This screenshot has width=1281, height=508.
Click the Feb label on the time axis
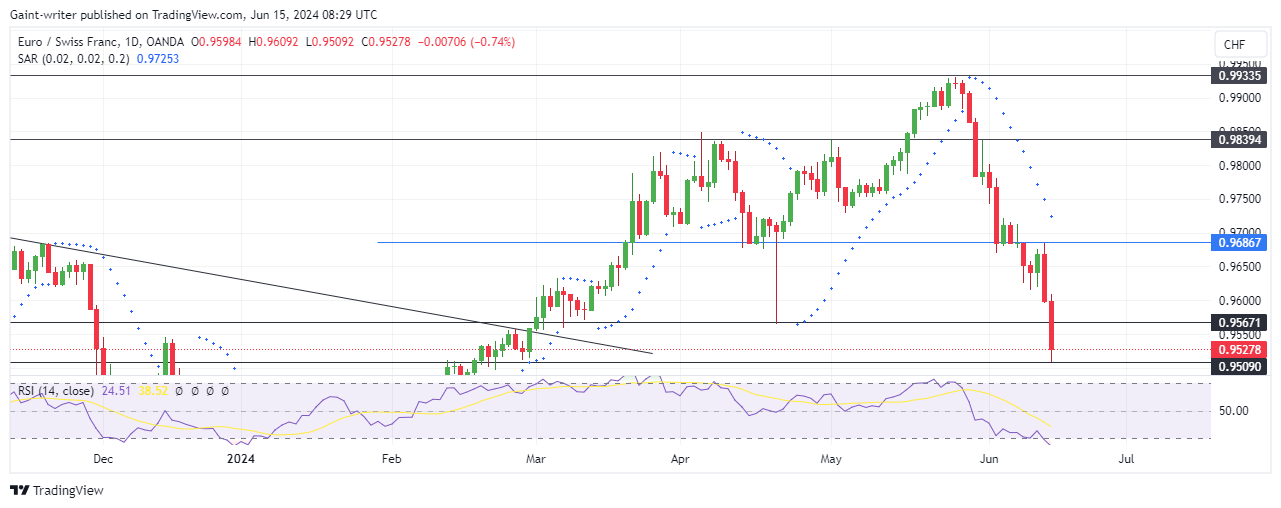[391, 459]
